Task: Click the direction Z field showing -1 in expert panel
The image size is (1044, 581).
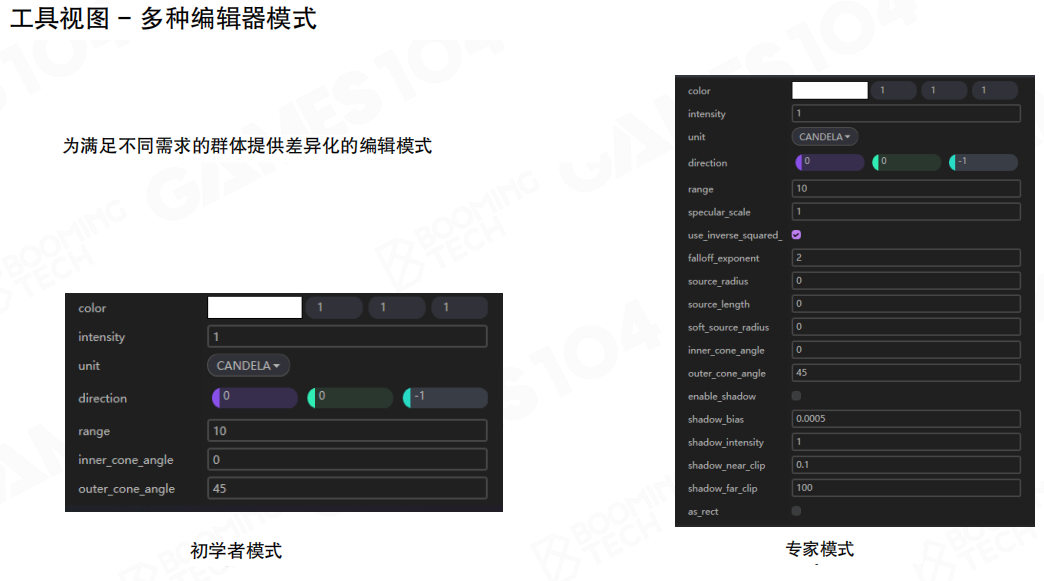Action: [x=983, y=162]
